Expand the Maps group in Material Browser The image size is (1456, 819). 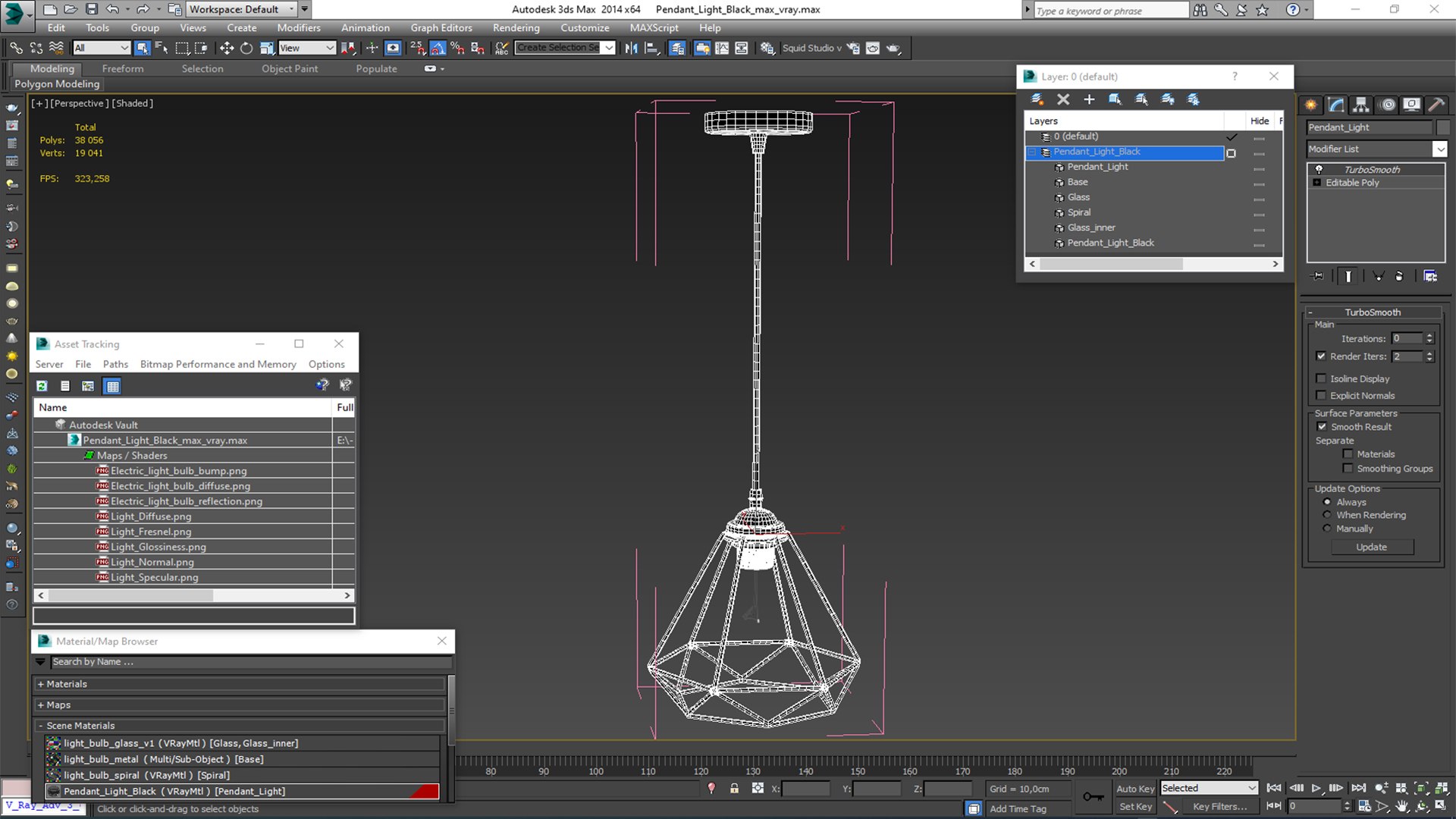pyautogui.click(x=41, y=705)
